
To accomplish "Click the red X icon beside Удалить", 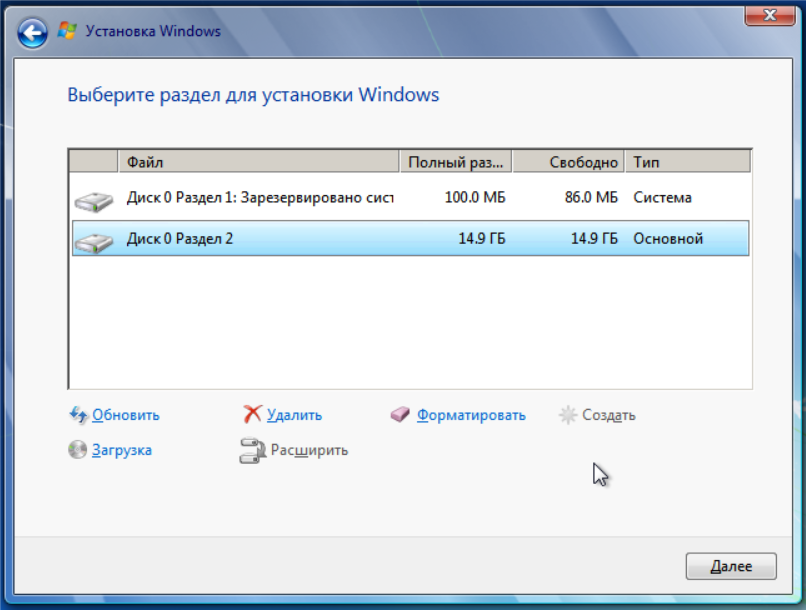I will pyautogui.click(x=252, y=414).
